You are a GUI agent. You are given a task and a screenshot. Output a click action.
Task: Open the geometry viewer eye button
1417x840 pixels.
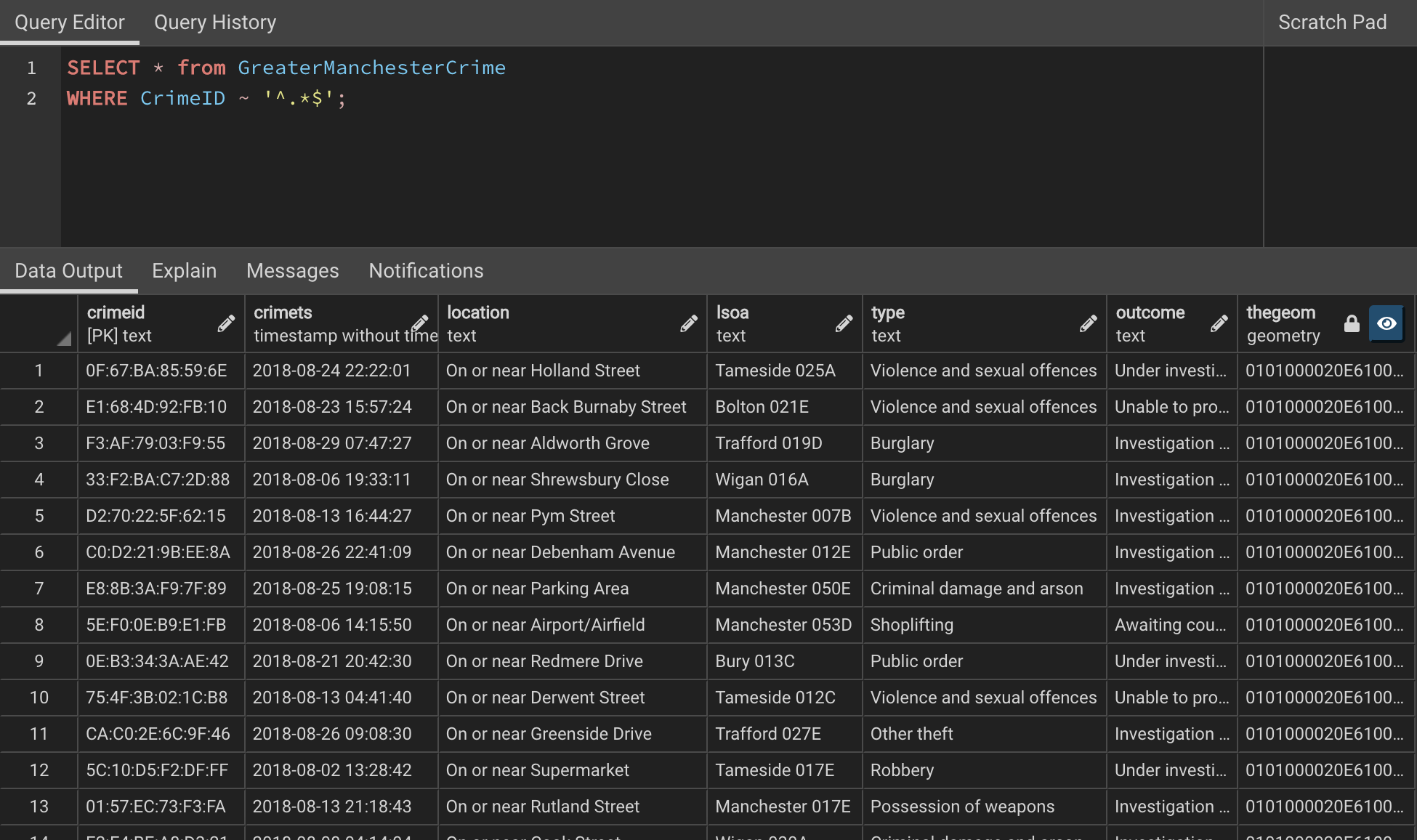(x=1386, y=323)
